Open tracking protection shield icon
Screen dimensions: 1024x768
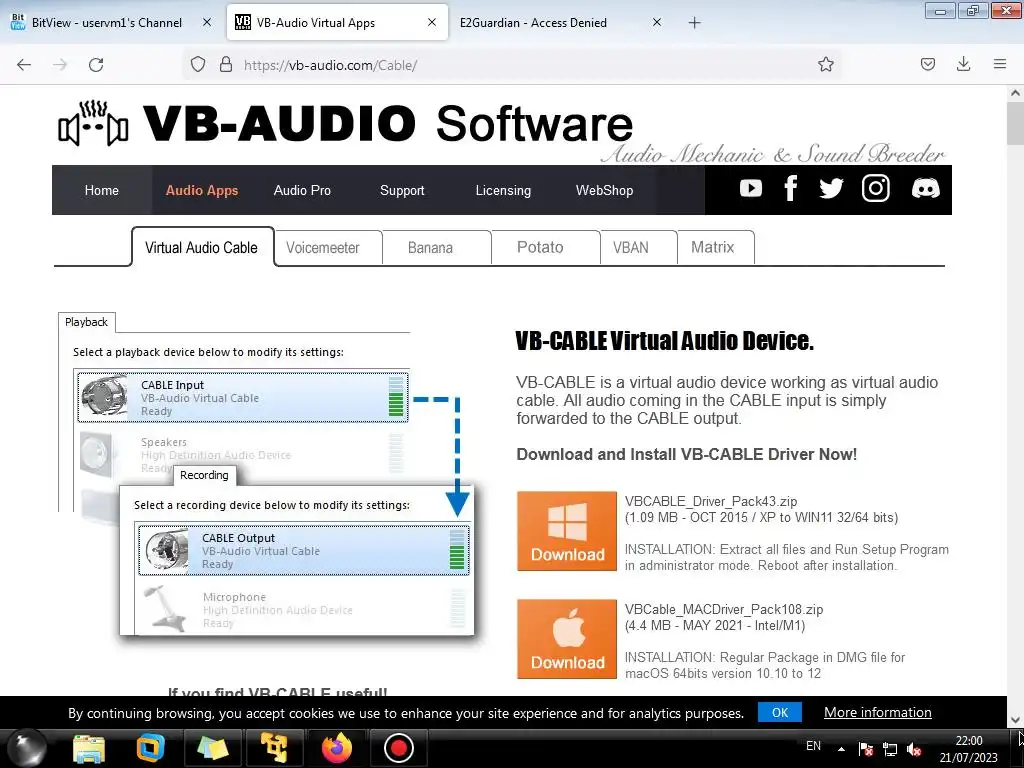click(x=198, y=64)
